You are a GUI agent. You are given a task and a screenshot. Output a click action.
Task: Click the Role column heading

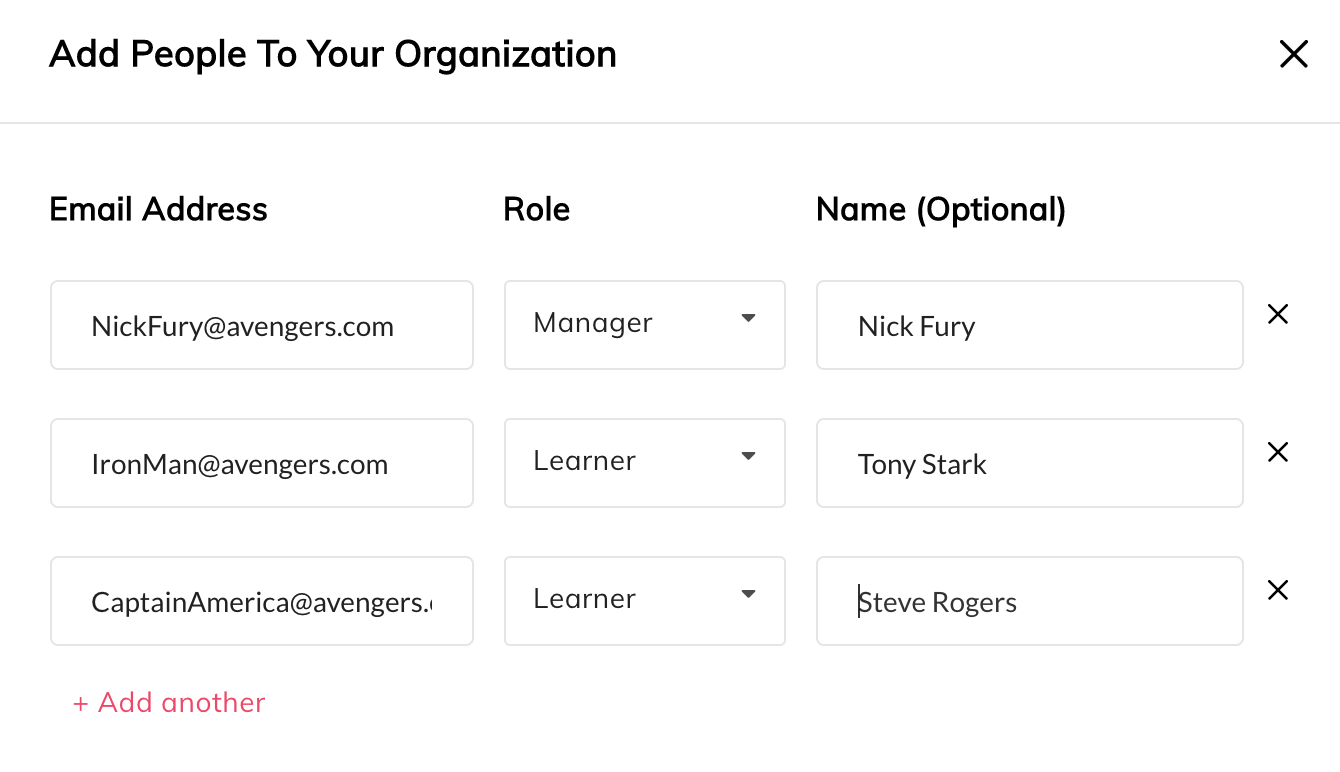click(537, 209)
